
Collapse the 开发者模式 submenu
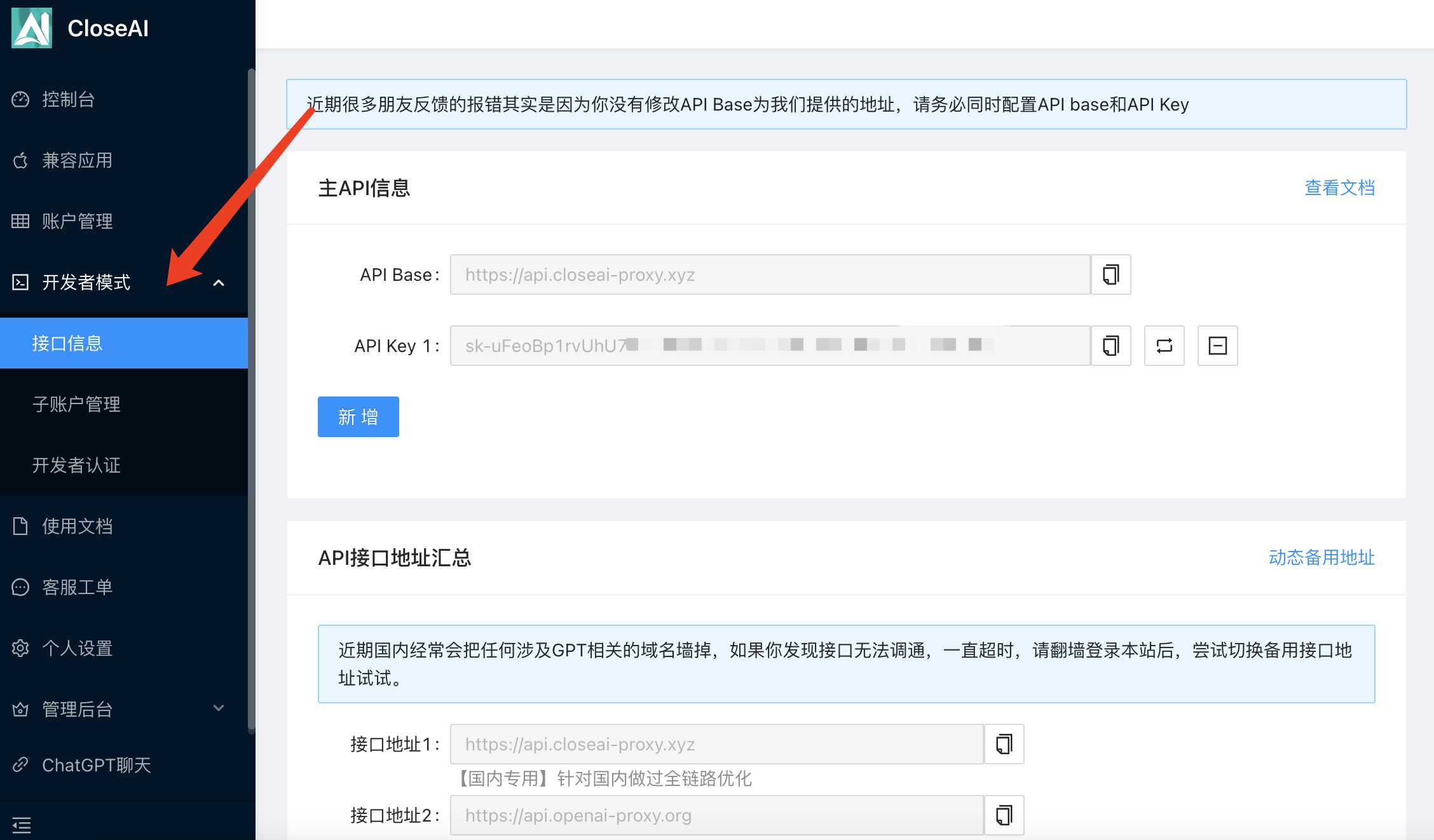[219, 281]
